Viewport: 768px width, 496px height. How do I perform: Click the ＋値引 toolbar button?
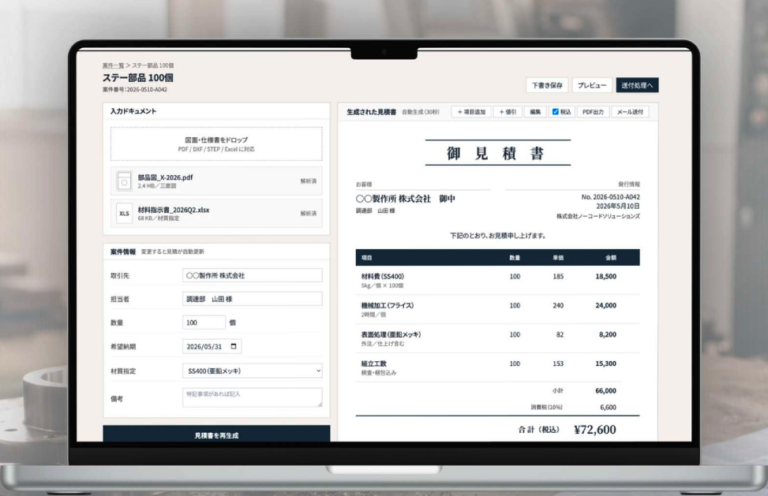tap(507, 112)
